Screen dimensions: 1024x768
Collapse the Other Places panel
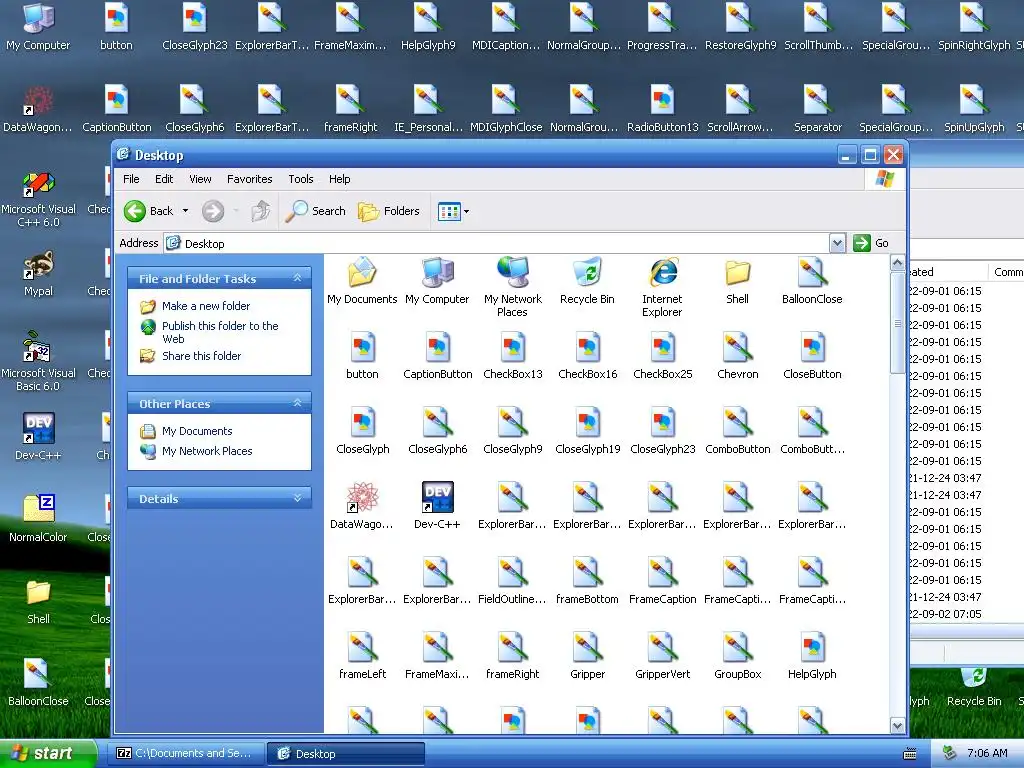pyautogui.click(x=297, y=403)
